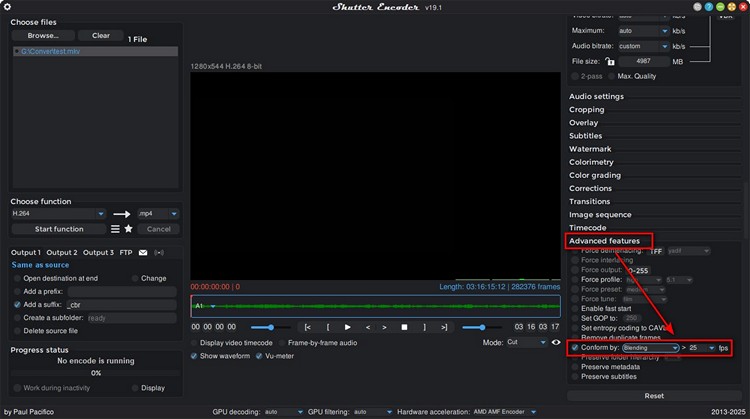Step forward one frame
750x419 pixels.
pyautogui.click(x=384, y=327)
